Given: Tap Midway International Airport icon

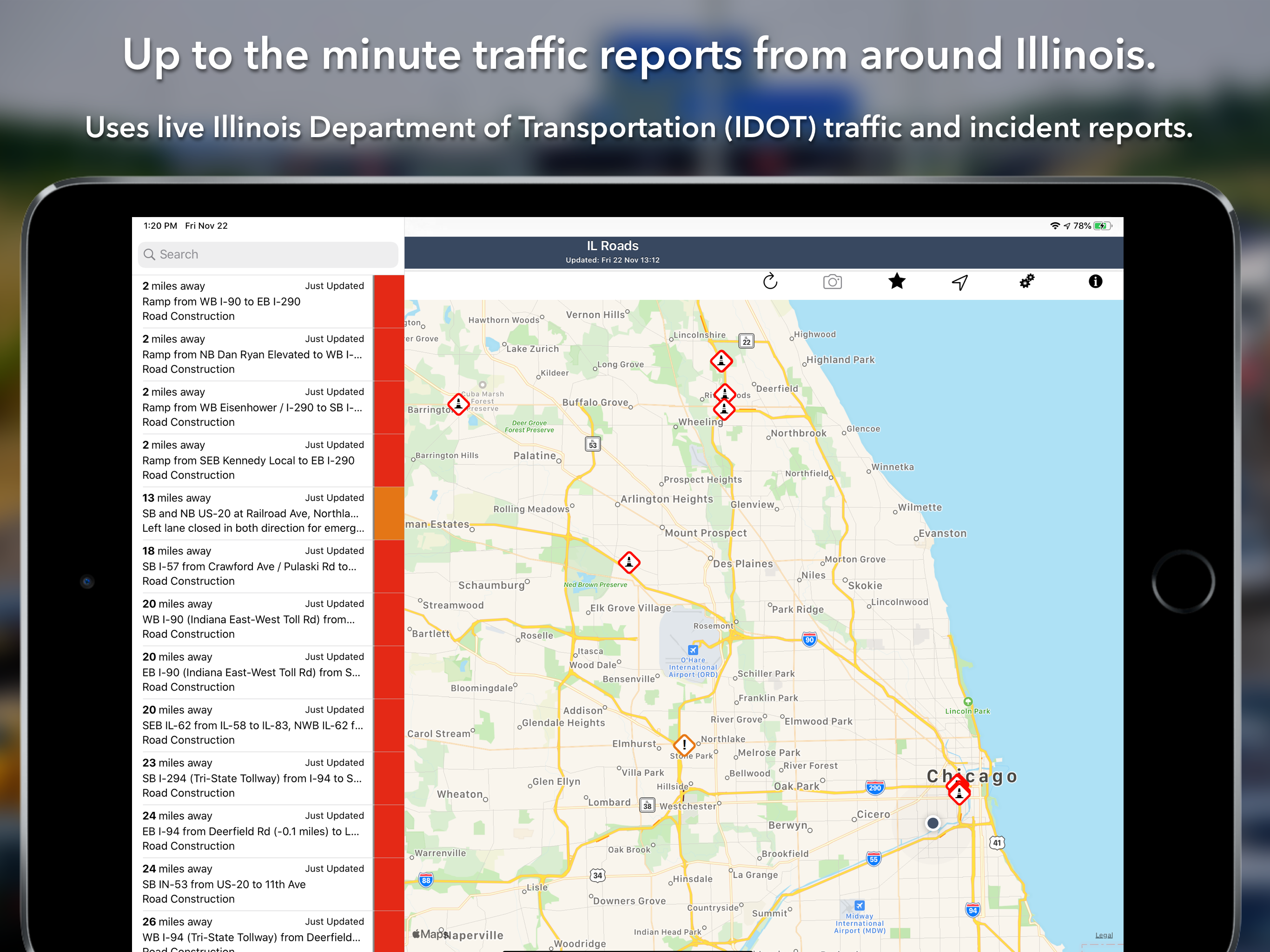Looking at the screenshot, I should point(859,906).
